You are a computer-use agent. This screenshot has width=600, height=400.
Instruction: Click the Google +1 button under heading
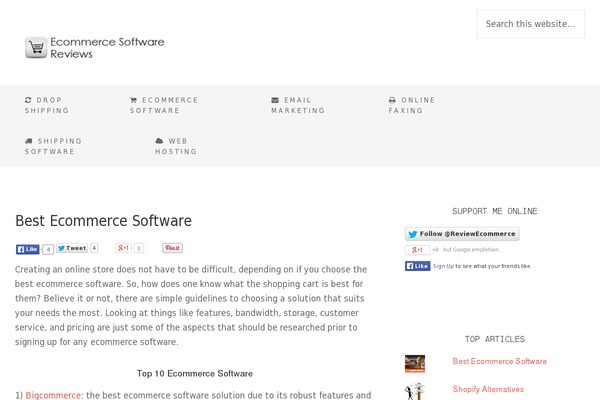pos(123,248)
